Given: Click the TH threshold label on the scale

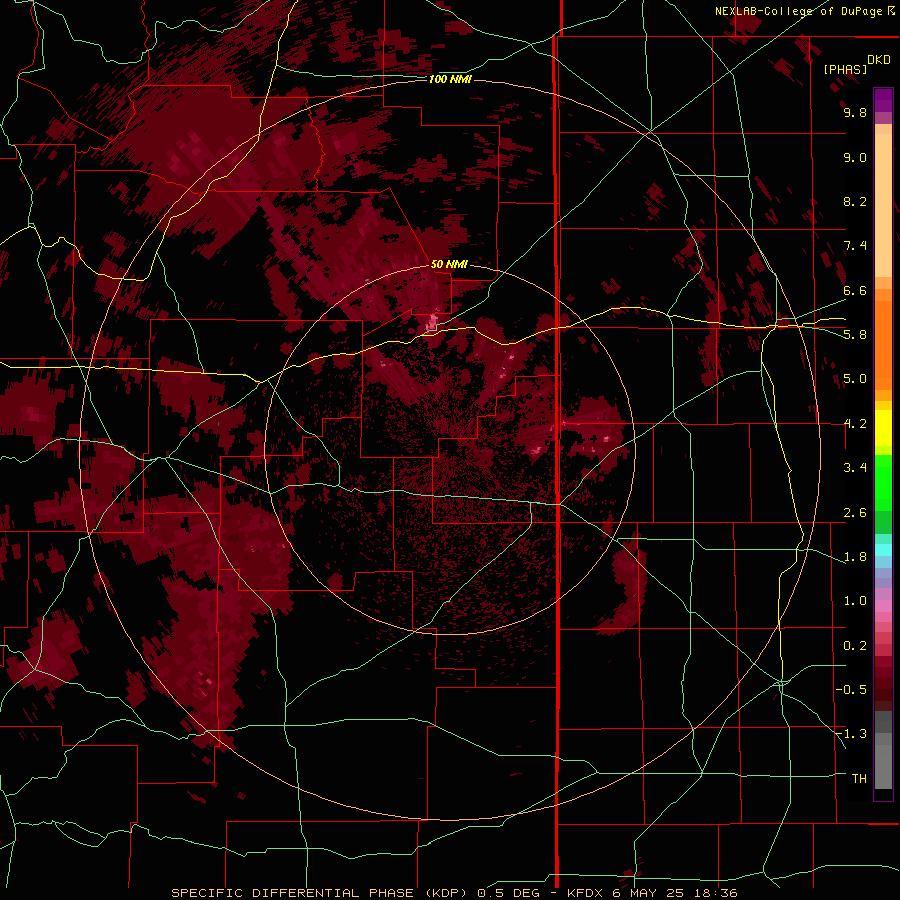Looking at the screenshot, I should (859, 779).
